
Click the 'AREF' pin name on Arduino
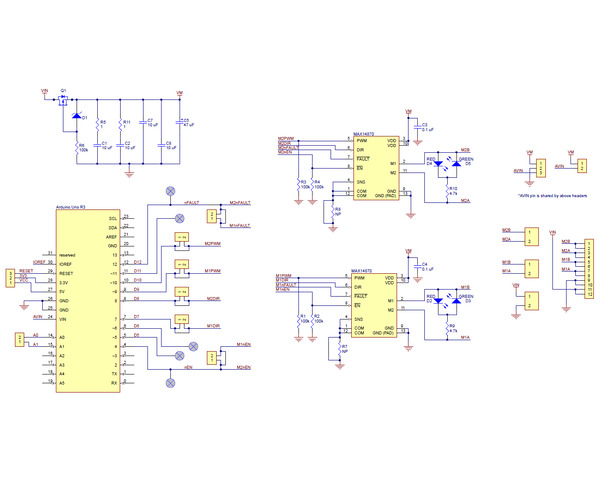(x=111, y=237)
